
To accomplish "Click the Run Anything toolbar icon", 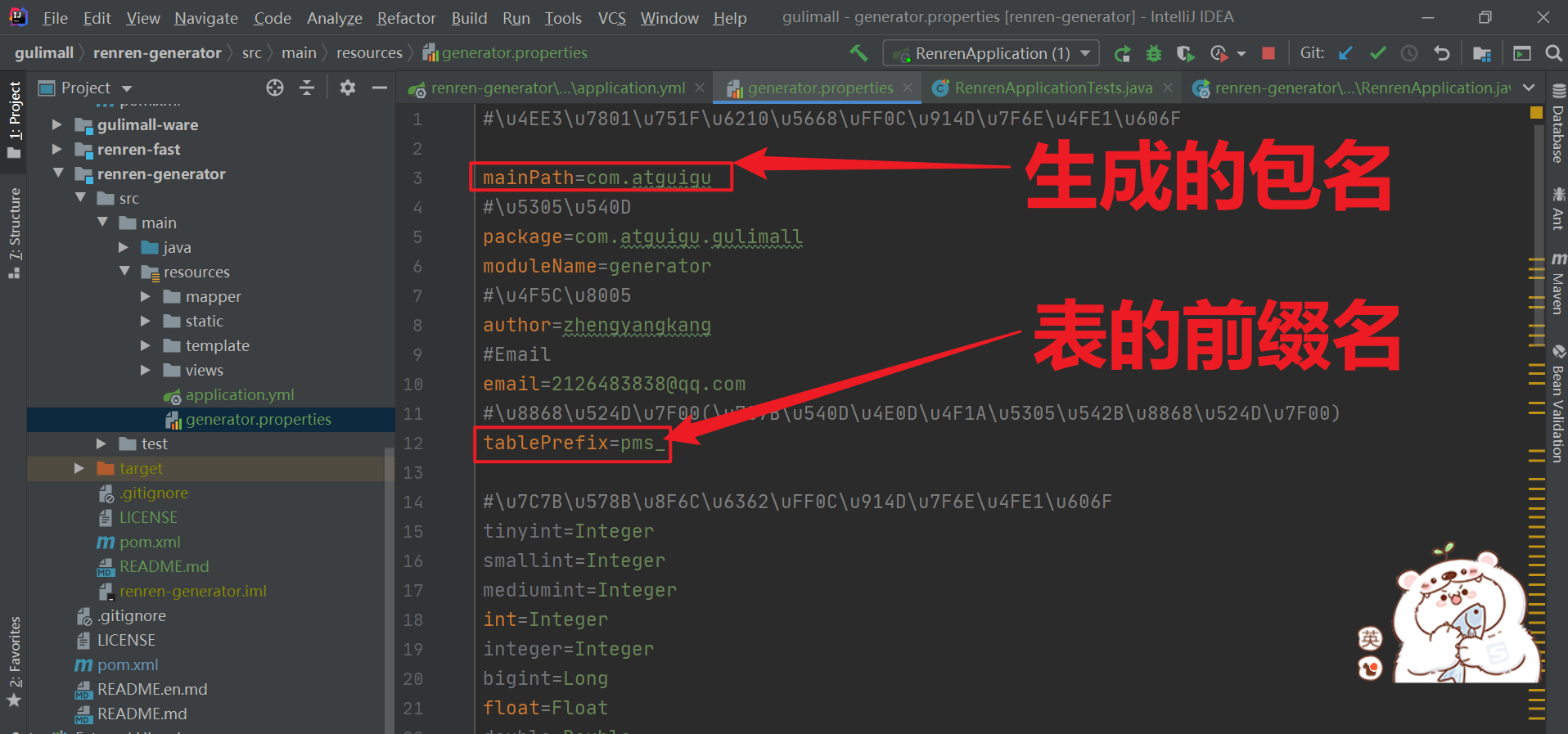I will 1522,53.
